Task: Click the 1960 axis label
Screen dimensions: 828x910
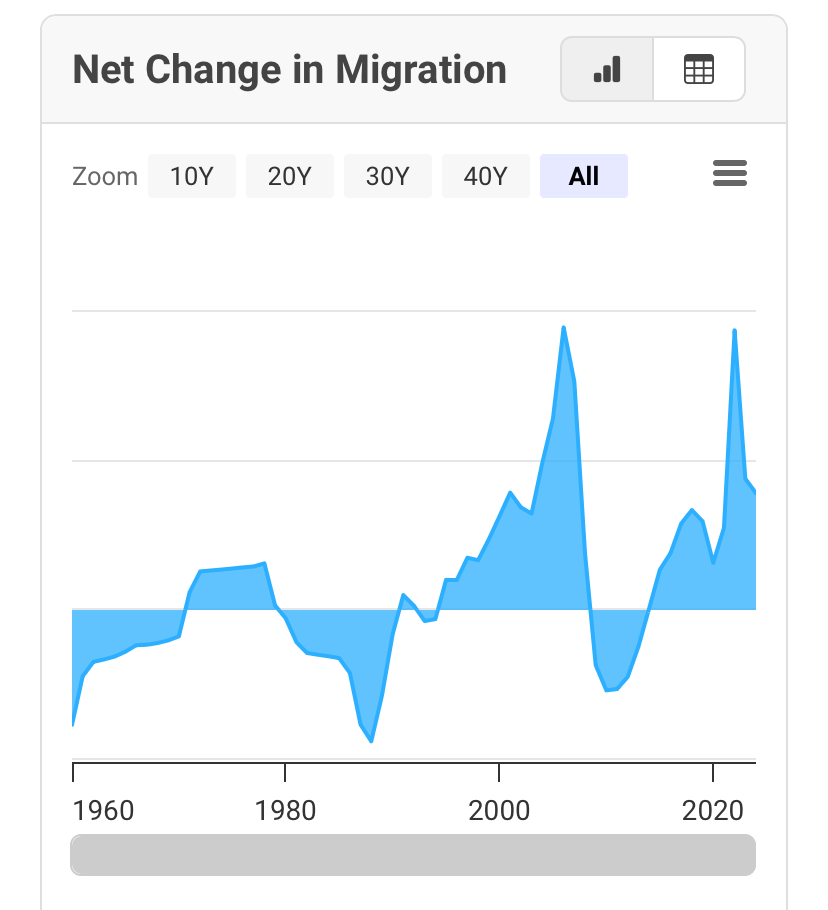Action: (x=103, y=810)
